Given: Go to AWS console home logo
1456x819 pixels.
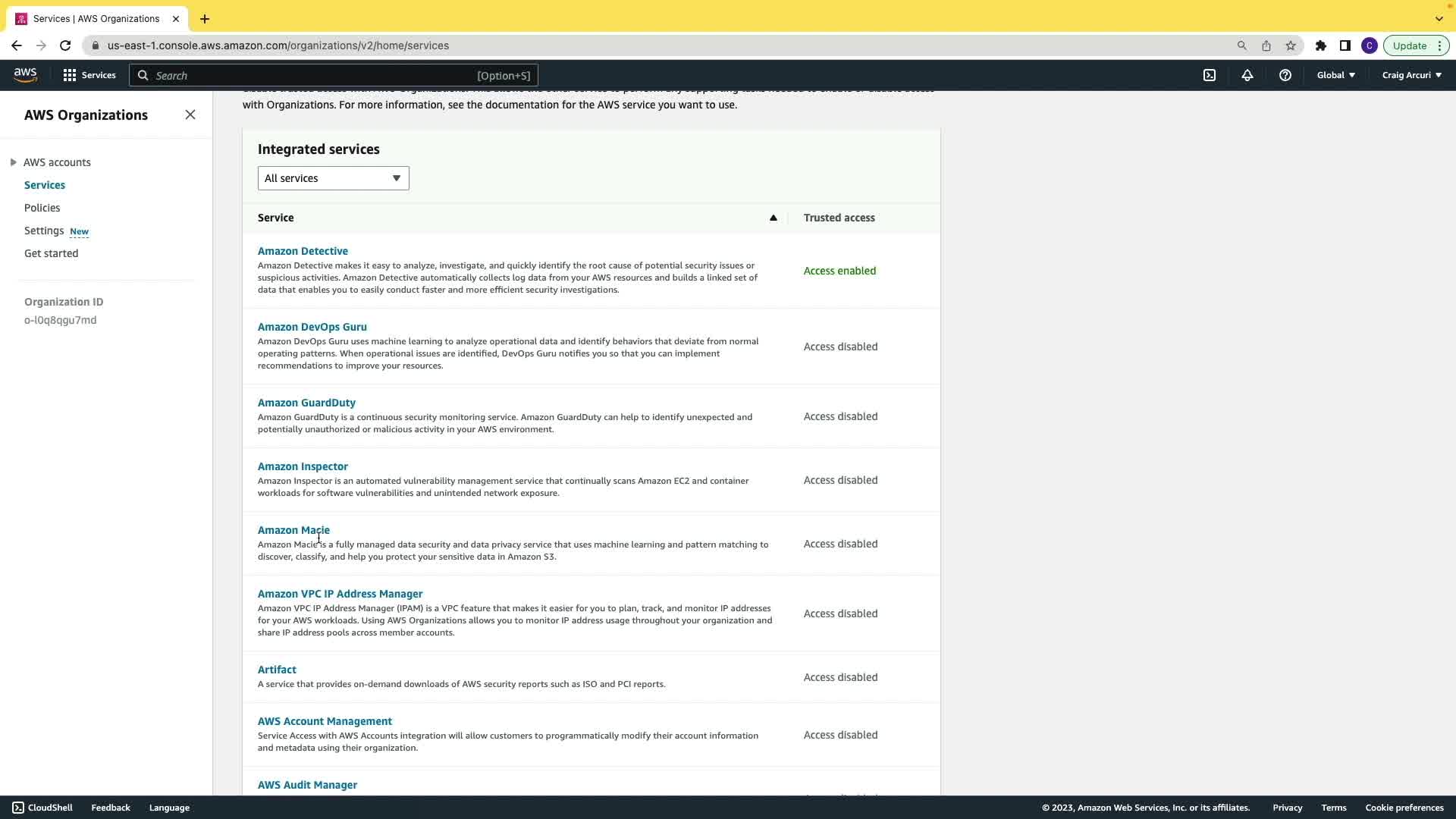Looking at the screenshot, I should [x=25, y=74].
